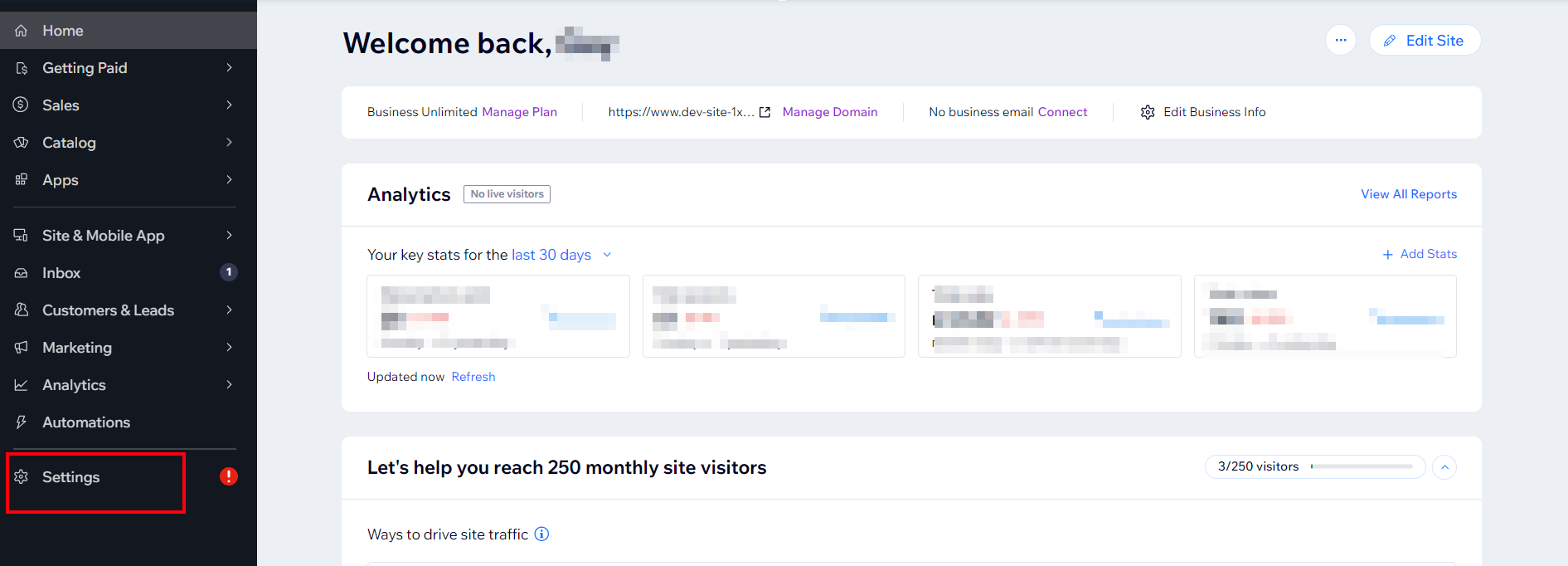The image size is (1568, 566).
Task: Click the Marketing megaphone icon
Action: [x=22, y=348]
